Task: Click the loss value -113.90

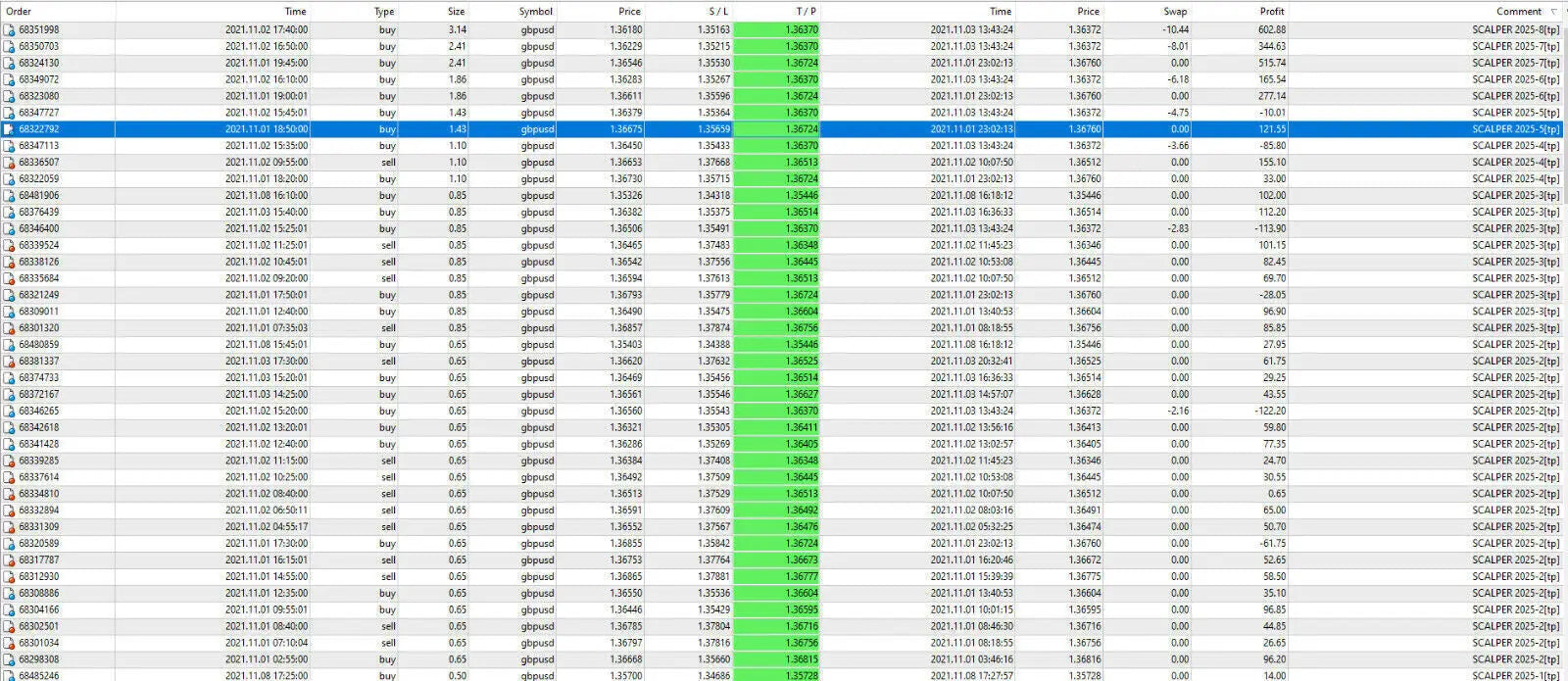Action: [1270, 228]
